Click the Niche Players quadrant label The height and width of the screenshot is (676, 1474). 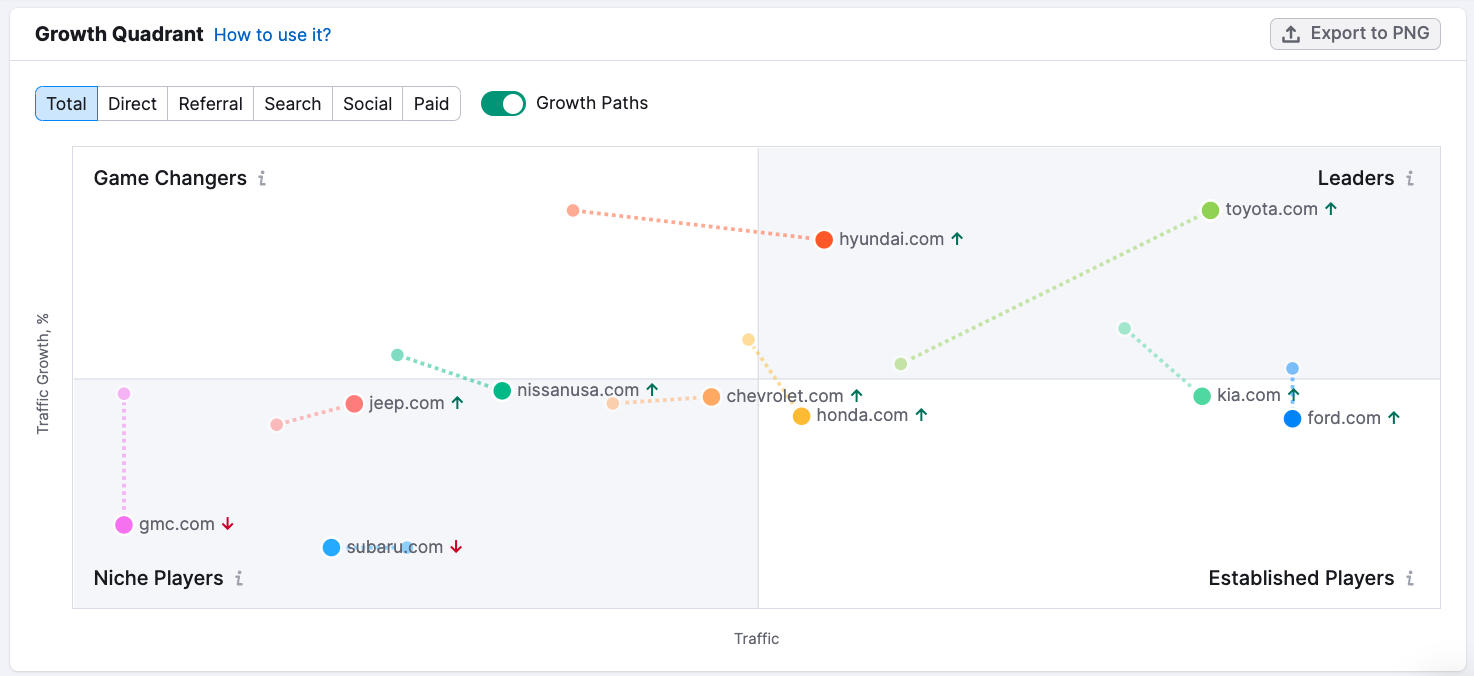pyautogui.click(x=158, y=579)
